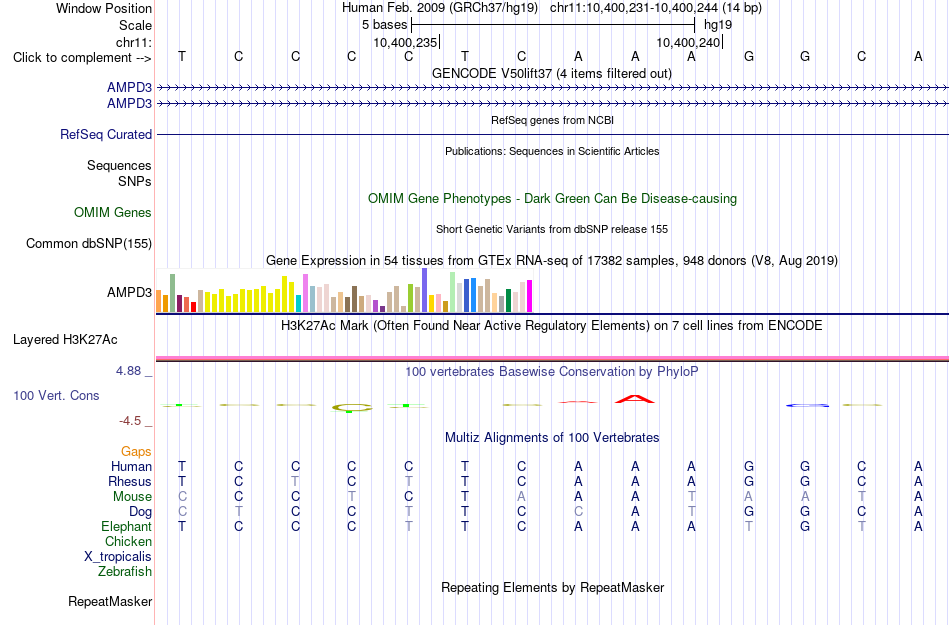950x625 pixels.
Task: Click the first AMPD3 transcript arrow line
Action: click(552, 88)
